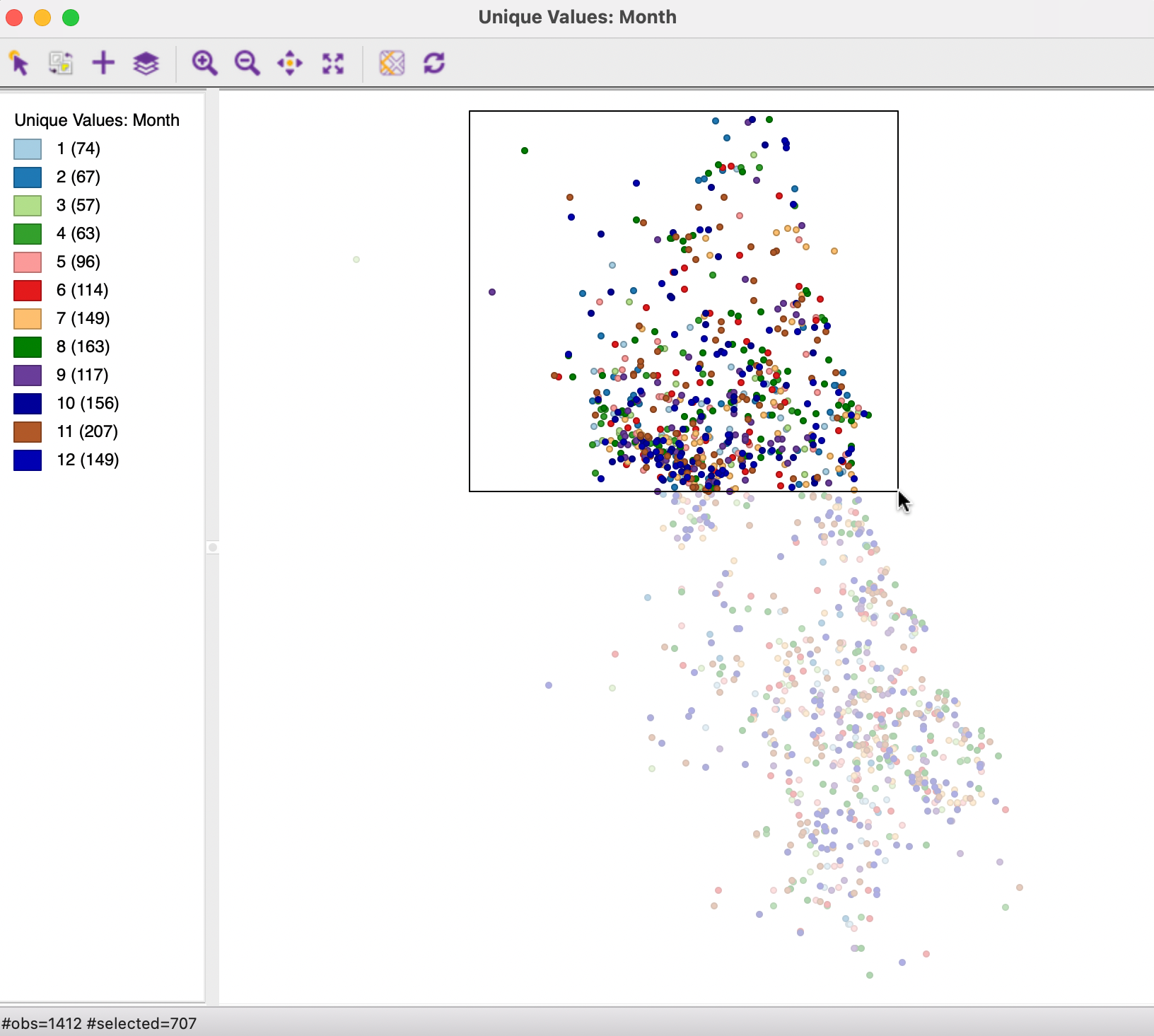Click the status bar '#obs=1412 #selected=707'

pos(99,1023)
